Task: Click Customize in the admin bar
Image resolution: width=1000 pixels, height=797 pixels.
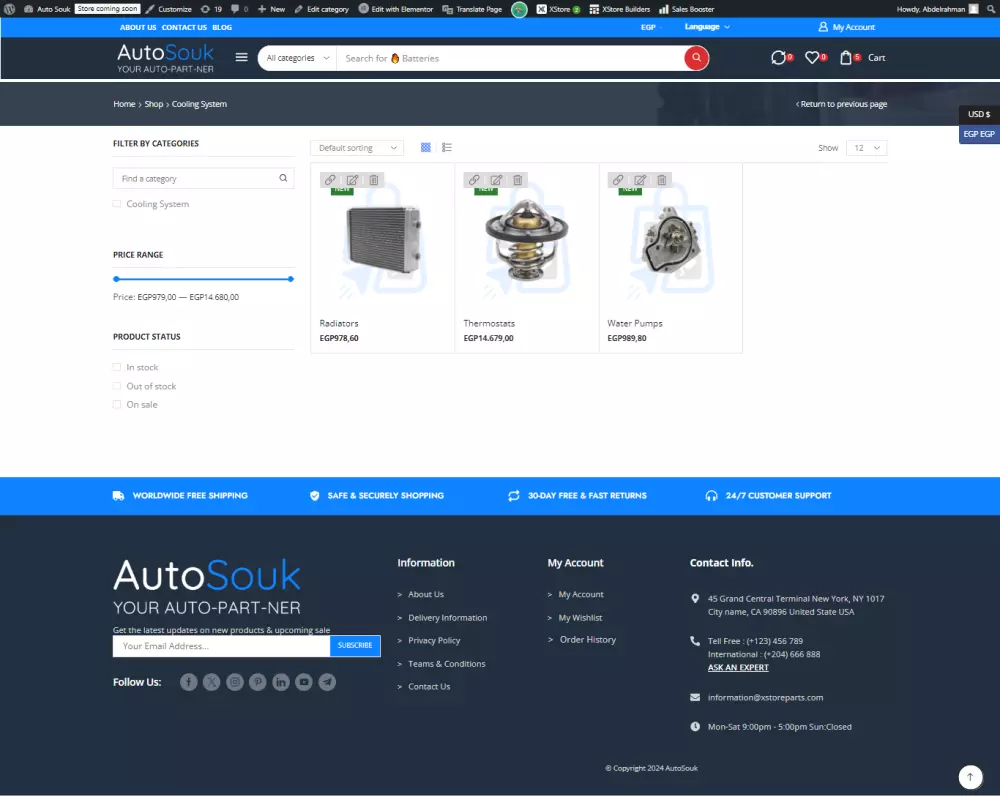Action: tap(169, 9)
